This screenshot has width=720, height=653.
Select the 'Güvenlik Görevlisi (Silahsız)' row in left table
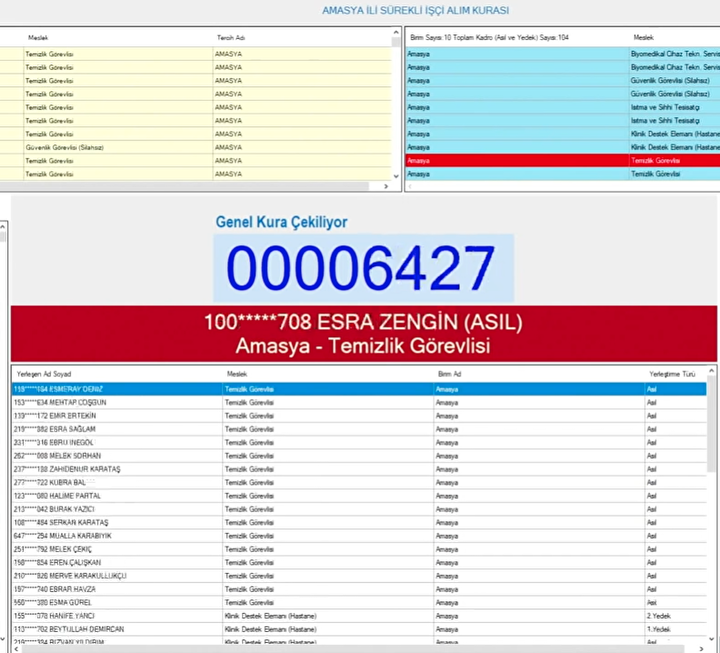click(196, 147)
